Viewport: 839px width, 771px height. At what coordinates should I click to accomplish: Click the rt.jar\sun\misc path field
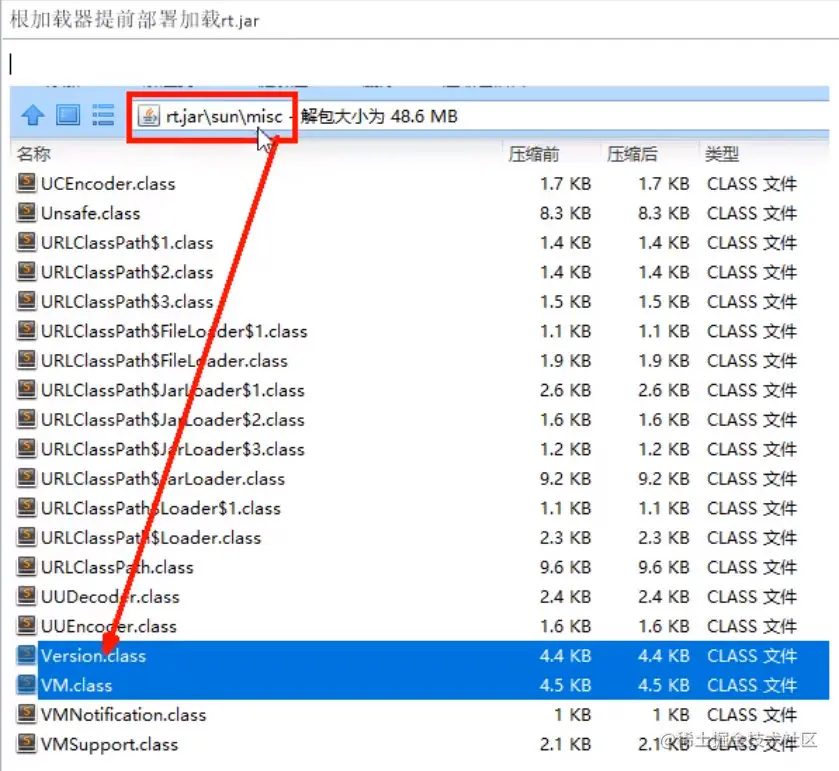[224, 116]
